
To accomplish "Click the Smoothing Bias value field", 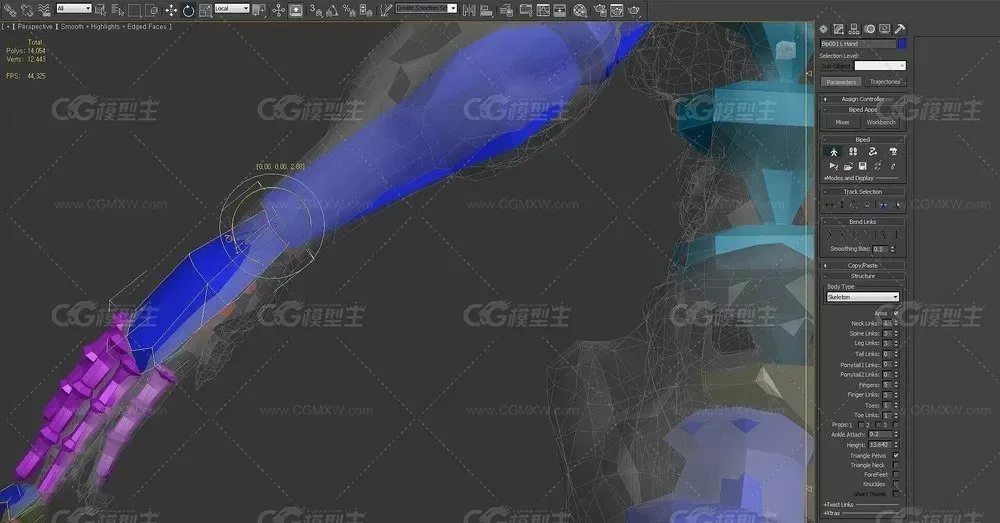I will pyautogui.click(x=880, y=249).
